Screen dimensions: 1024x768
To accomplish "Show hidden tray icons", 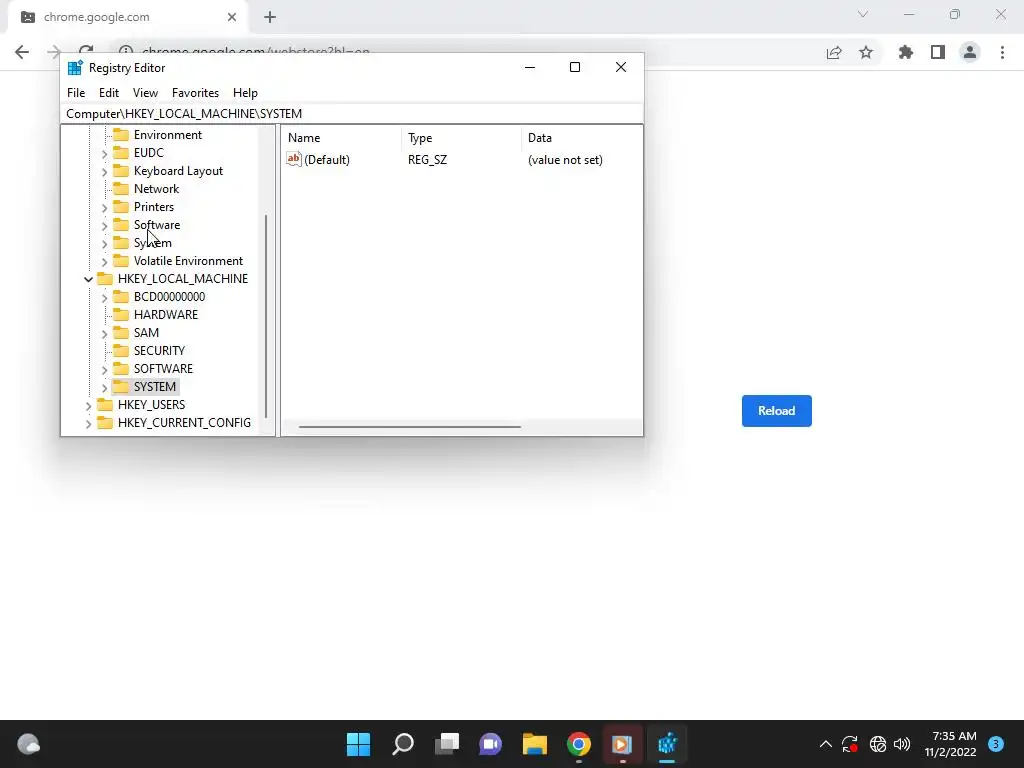I will tap(825, 744).
